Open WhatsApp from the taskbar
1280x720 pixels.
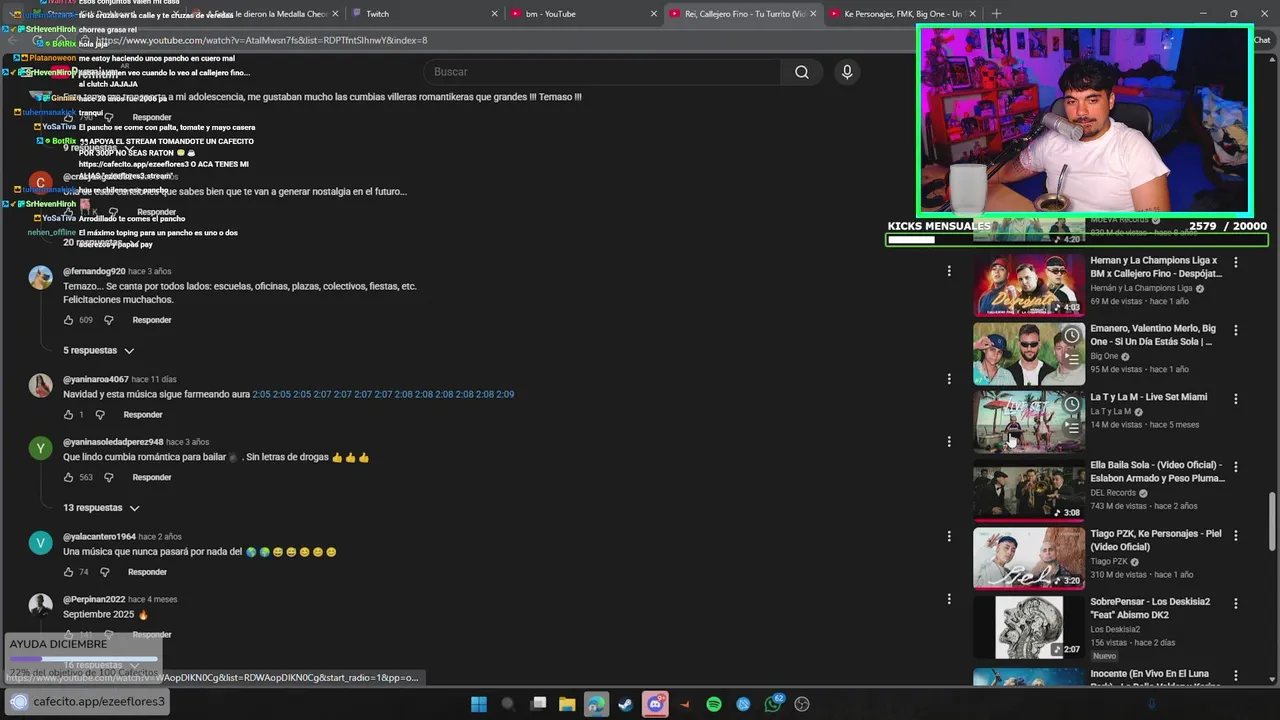[773, 704]
